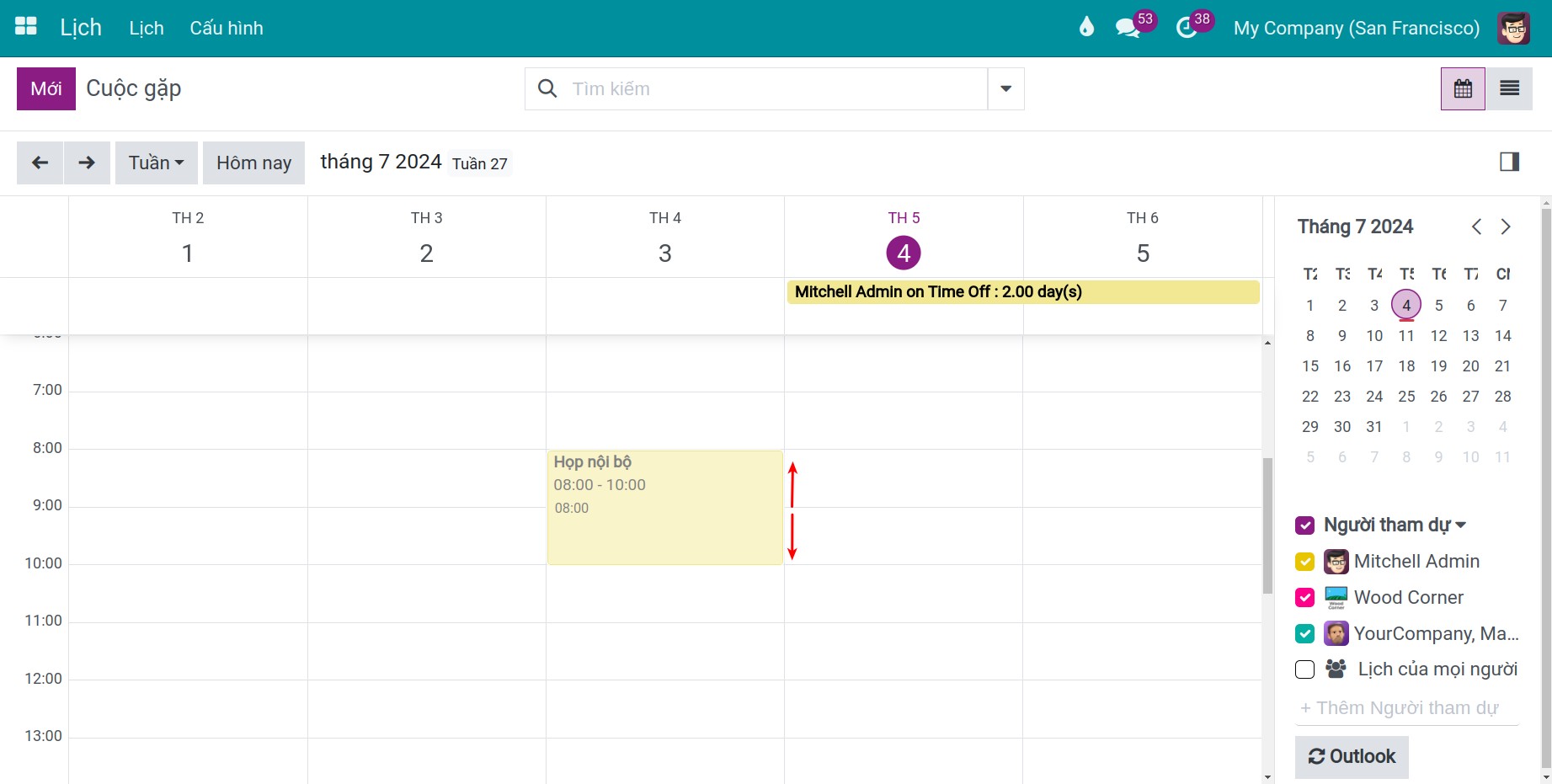Click Mitchell Admin avatar in attendees list

[1336, 562]
